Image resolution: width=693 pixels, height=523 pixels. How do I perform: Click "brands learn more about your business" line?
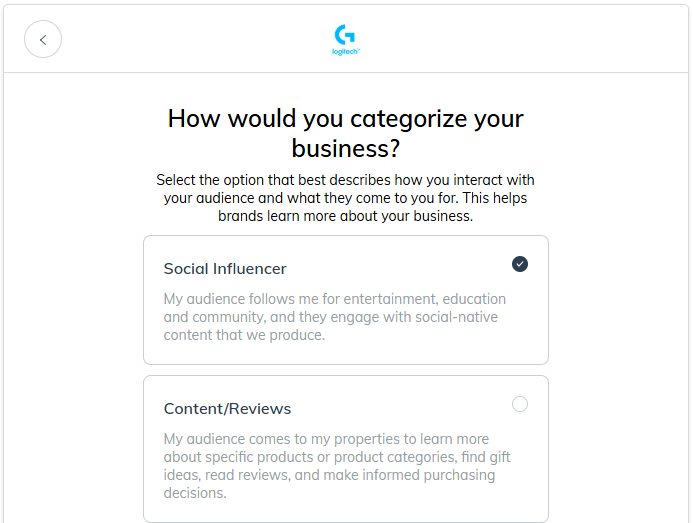[x=345, y=216]
